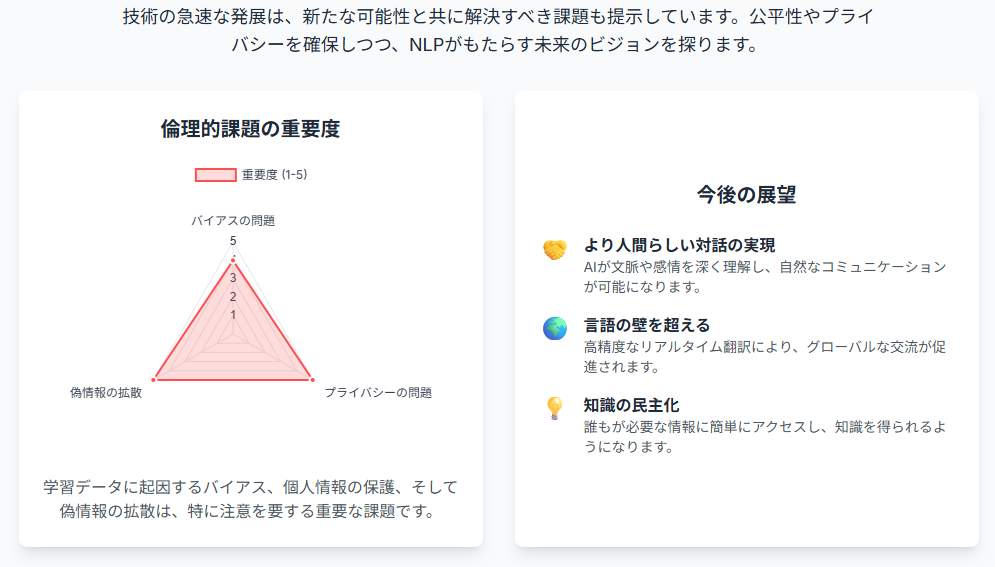Image resolution: width=995 pixels, height=567 pixels.
Task: Click the intro paragraph starting with 技術の急速な発展
Action: pyautogui.click(x=497, y=30)
